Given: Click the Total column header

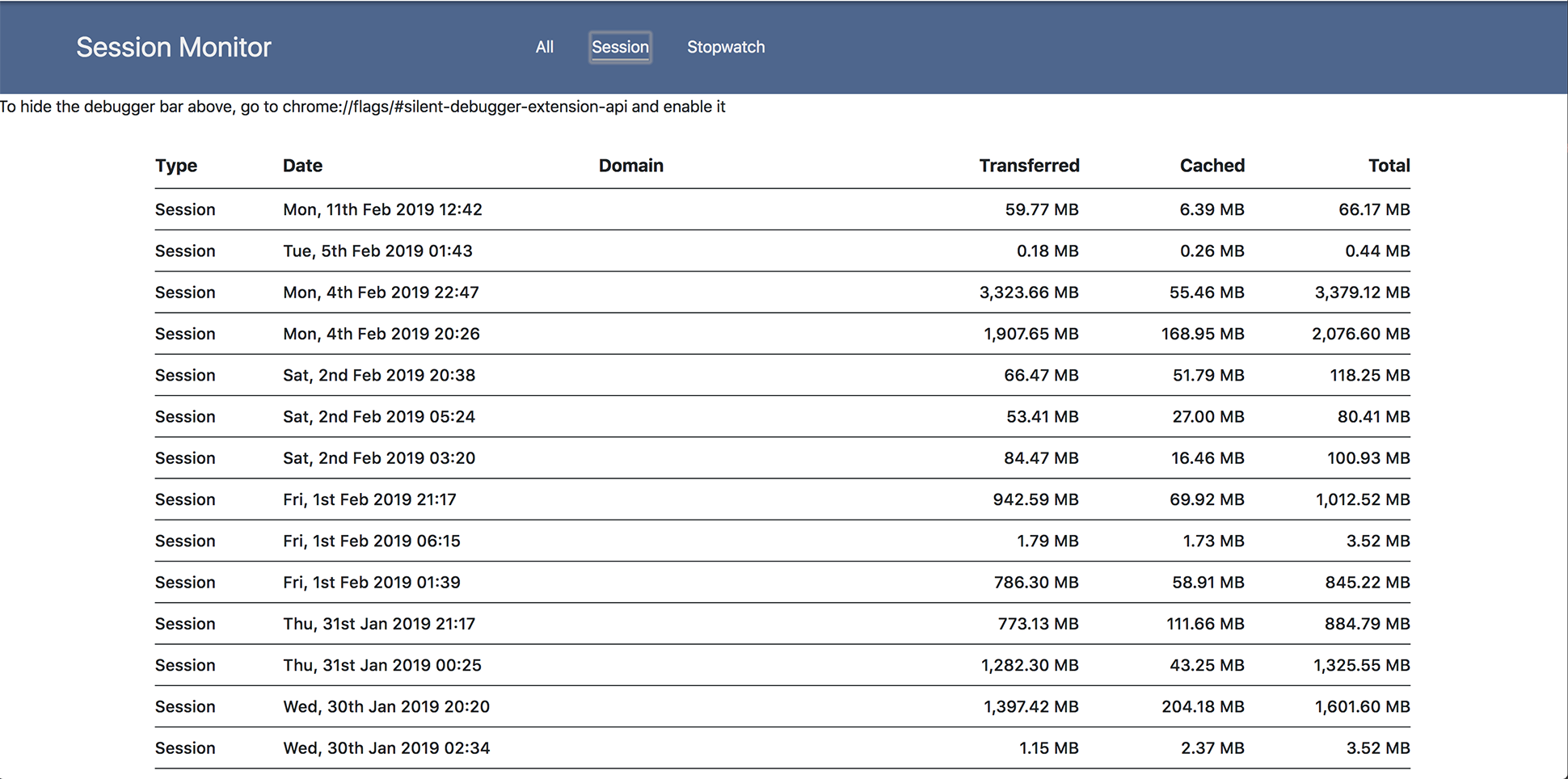Looking at the screenshot, I should 1389,166.
